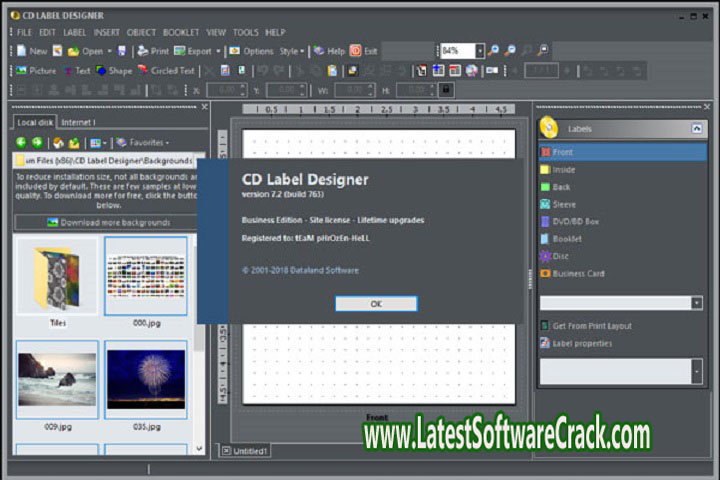This screenshot has height=480, width=720.
Task: Open the HELP menu
Action: pos(275,32)
